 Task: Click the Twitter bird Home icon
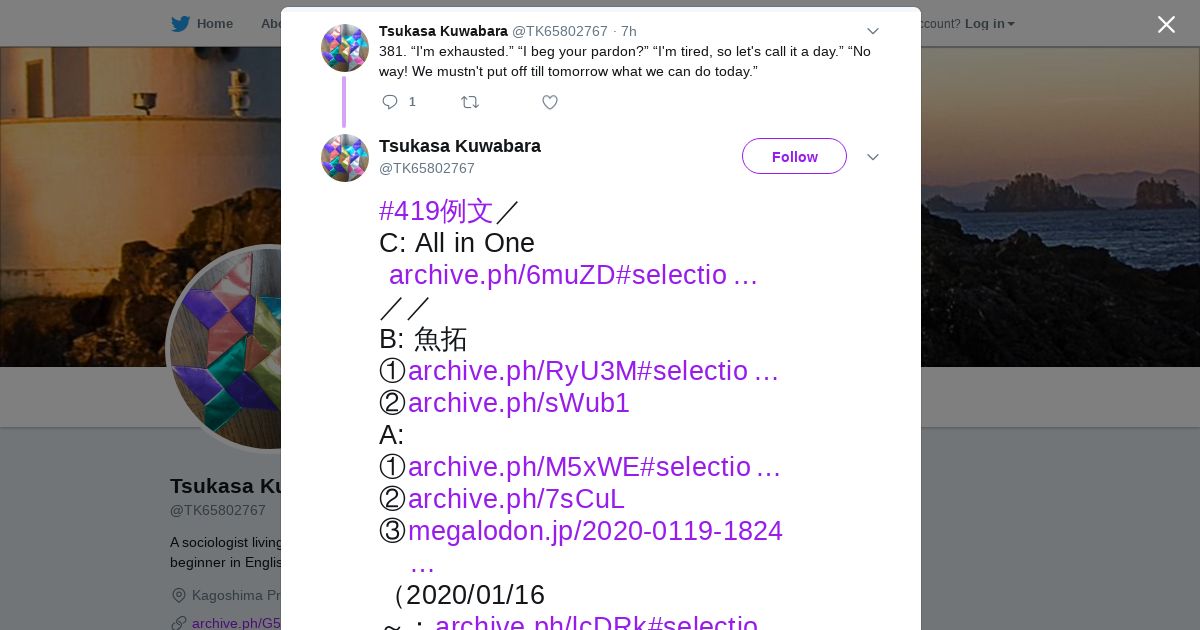click(x=180, y=24)
